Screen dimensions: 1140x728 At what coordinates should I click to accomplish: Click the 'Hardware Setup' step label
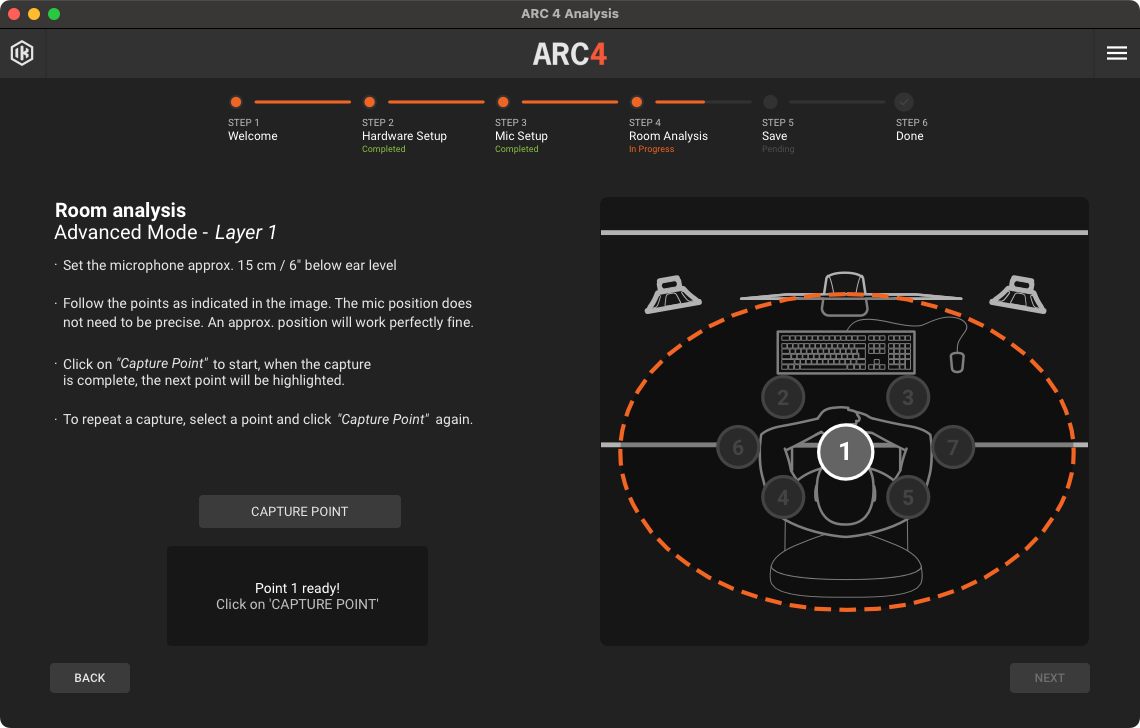point(404,136)
